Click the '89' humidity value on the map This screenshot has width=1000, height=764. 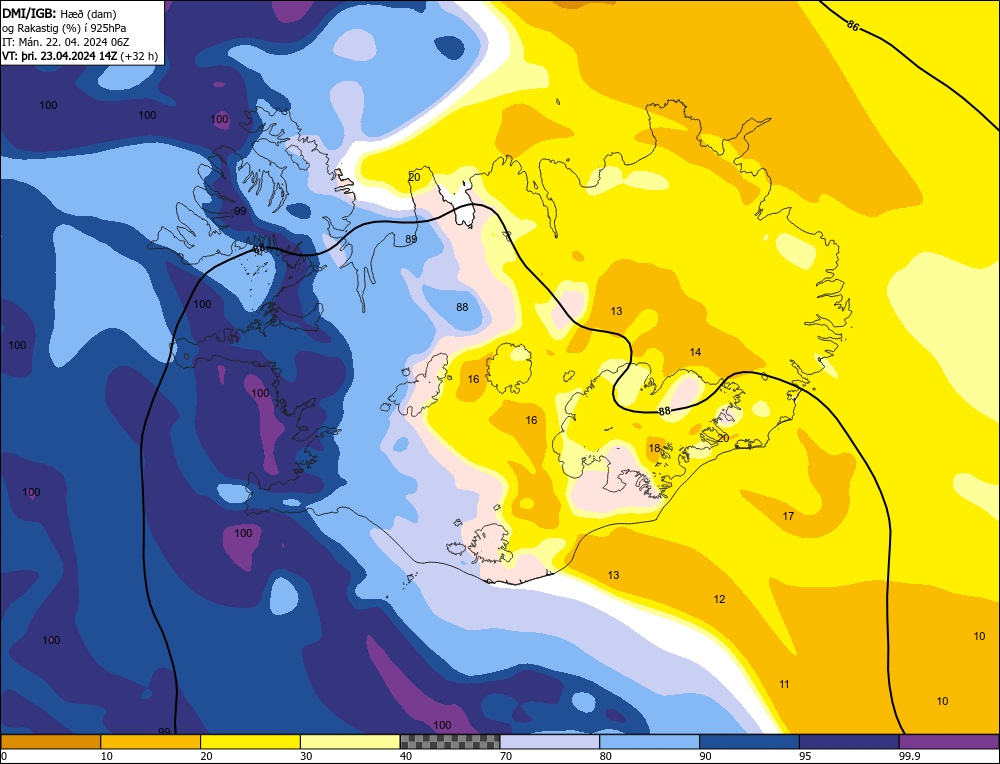(x=411, y=239)
